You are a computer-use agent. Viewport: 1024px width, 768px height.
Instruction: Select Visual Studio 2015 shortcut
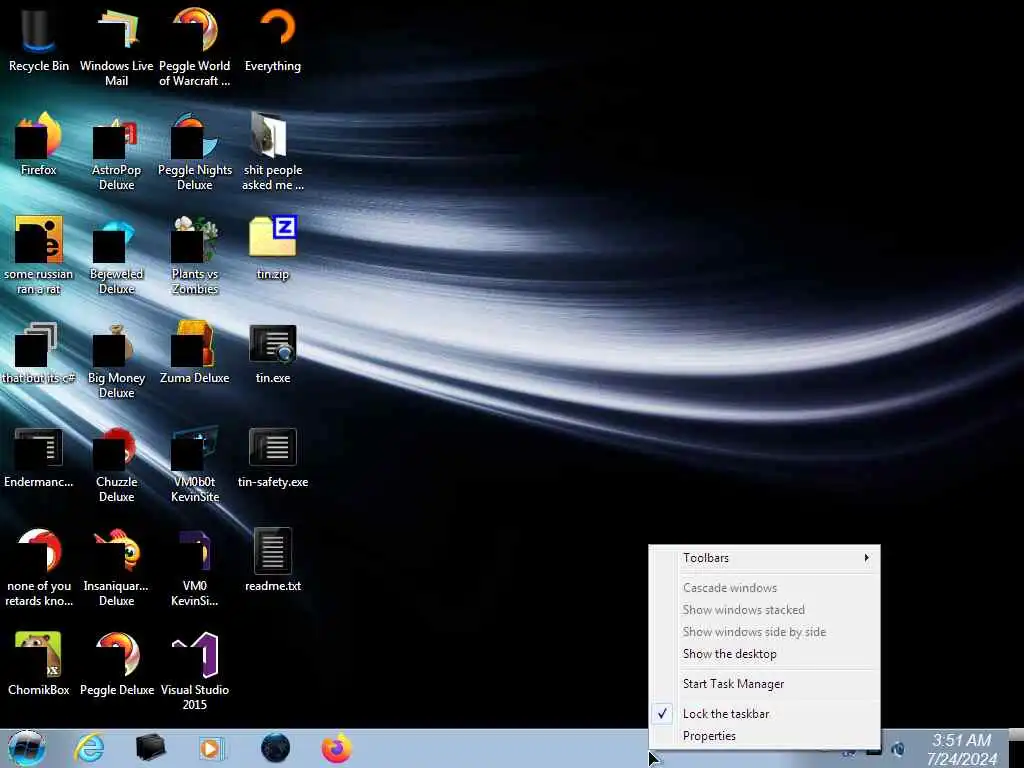point(195,671)
